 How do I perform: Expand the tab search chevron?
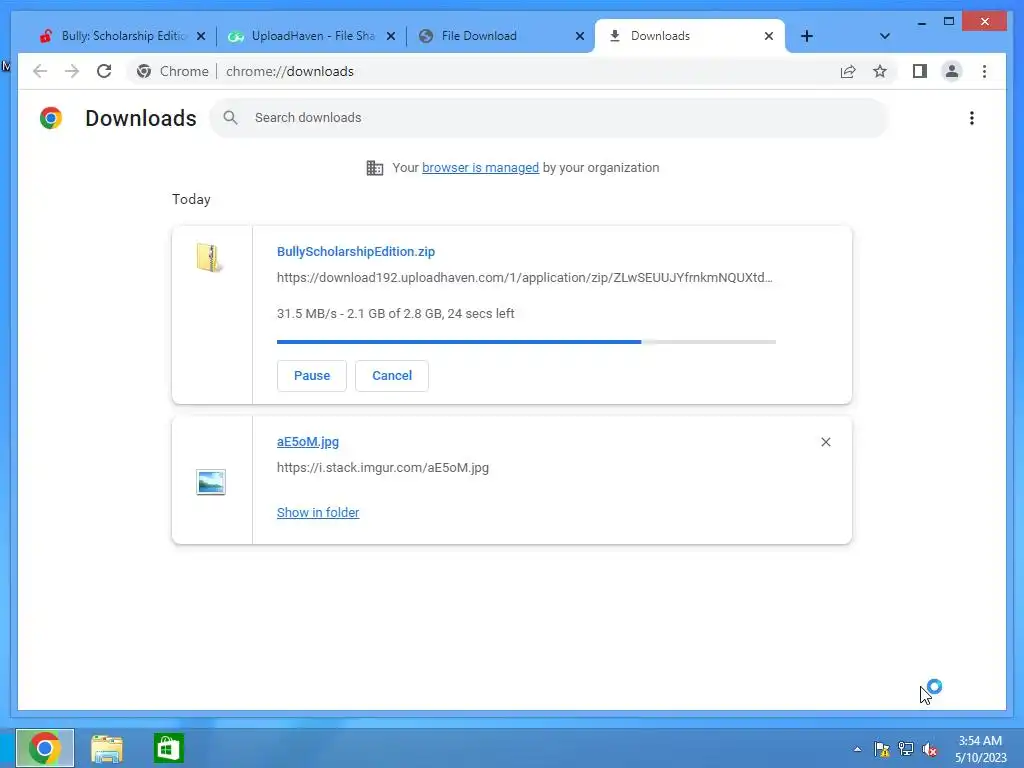(884, 36)
